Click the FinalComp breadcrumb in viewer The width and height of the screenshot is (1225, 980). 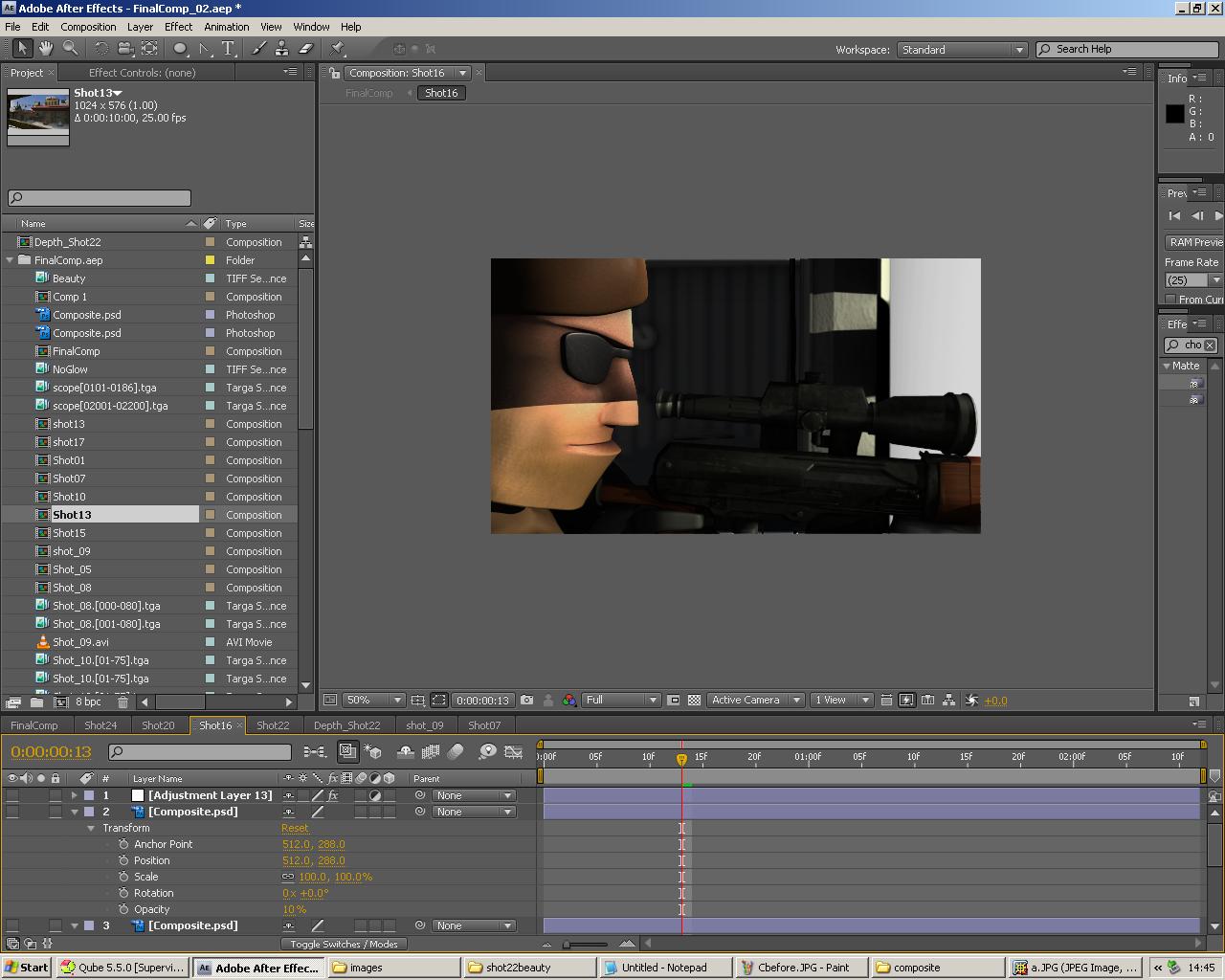[x=369, y=93]
